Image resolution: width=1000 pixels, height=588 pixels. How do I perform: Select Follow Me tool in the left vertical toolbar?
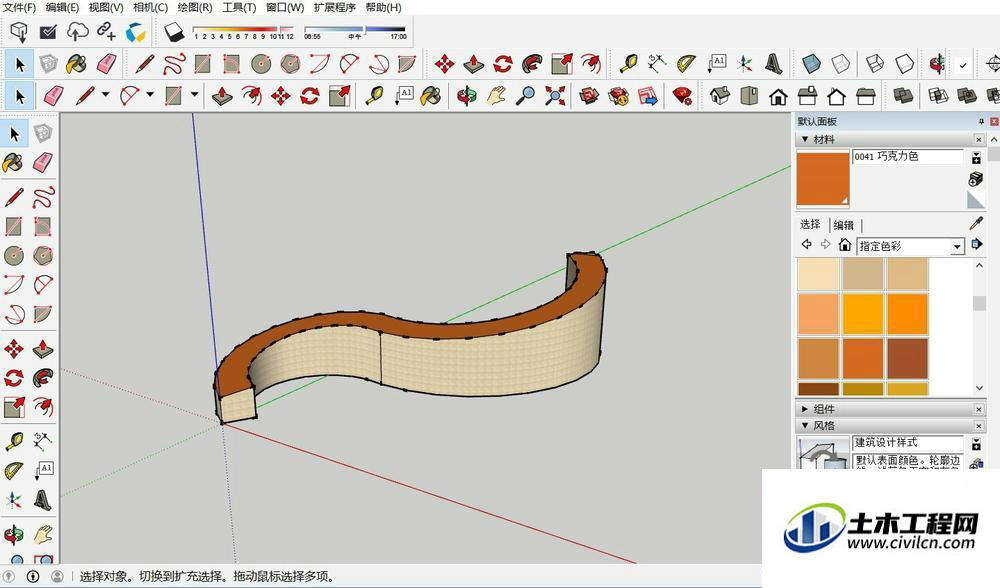click(43, 378)
